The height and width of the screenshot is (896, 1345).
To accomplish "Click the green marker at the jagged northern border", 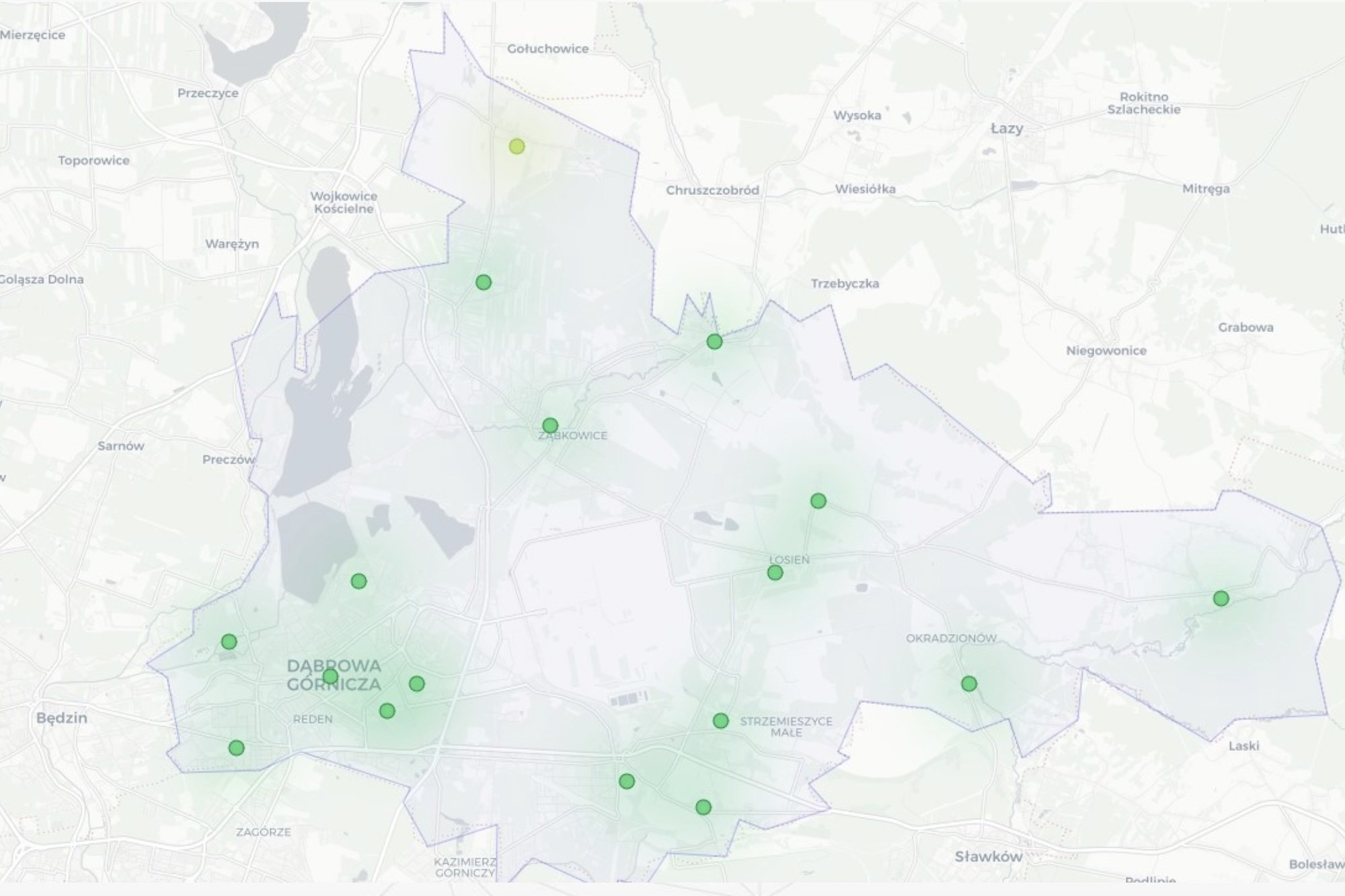I will coord(714,341).
